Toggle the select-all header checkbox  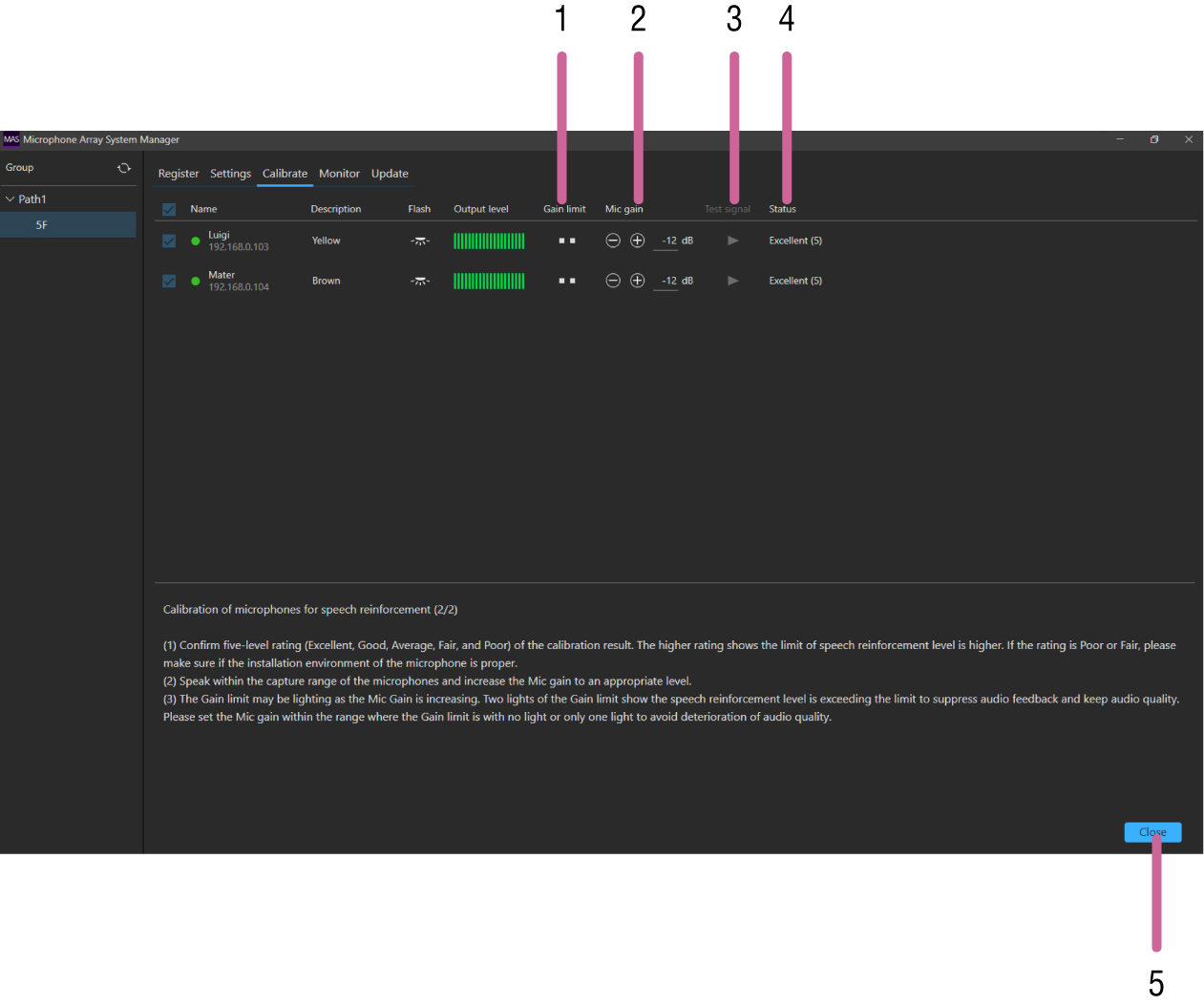coord(169,209)
